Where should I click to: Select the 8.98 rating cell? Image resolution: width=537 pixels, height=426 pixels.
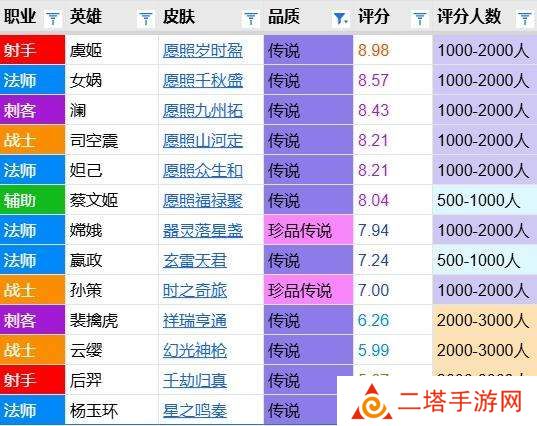point(393,50)
